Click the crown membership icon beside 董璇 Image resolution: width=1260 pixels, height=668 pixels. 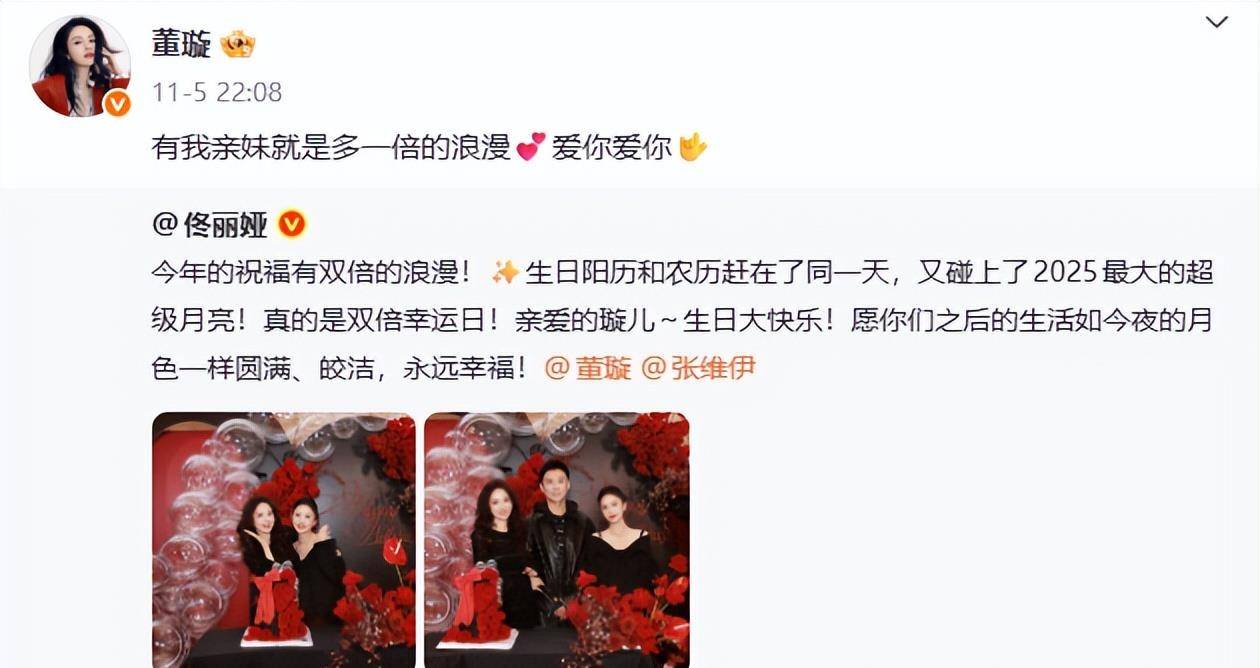pyautogui.click(x=238, y=44)
